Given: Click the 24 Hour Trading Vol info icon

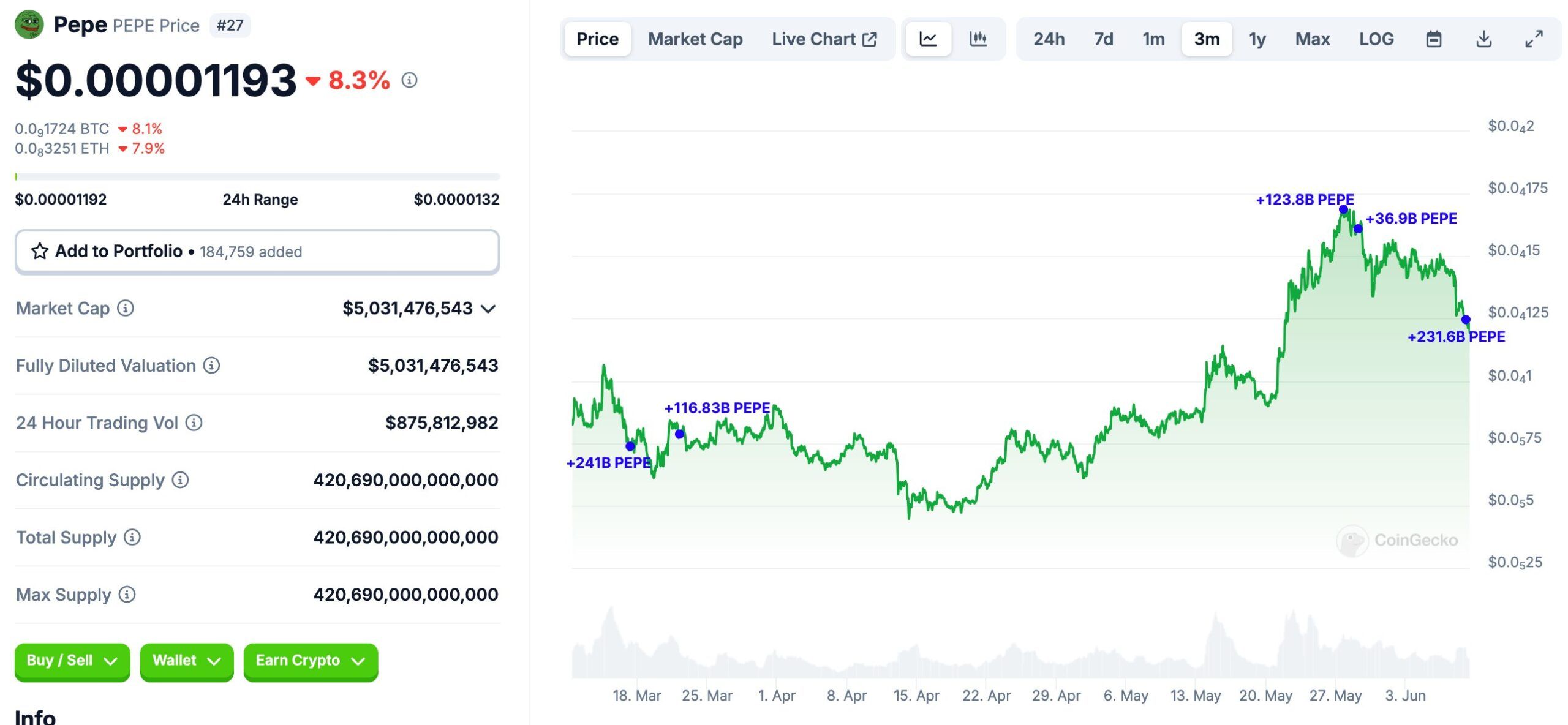Looking at the screenshot, I should pyautogui.click(x=194, y=423).
